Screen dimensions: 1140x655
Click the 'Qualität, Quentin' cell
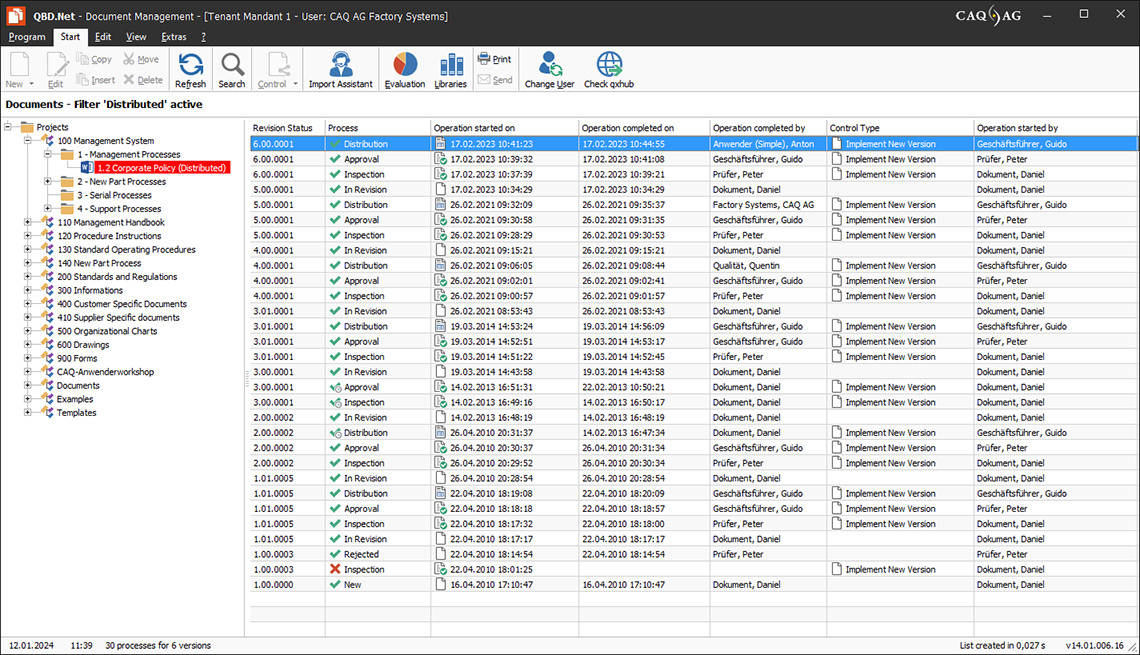tap(746, 265)
